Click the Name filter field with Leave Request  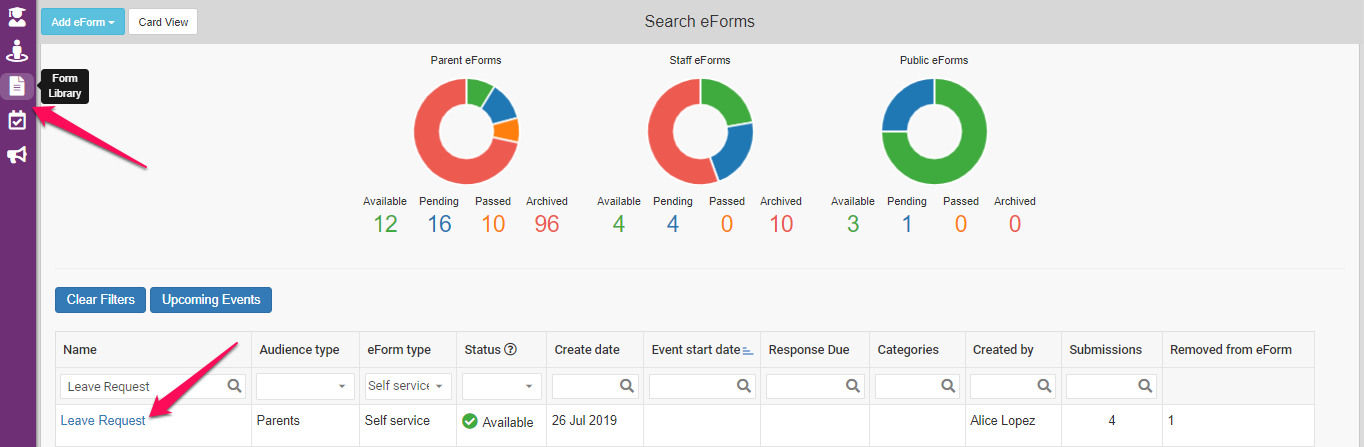153,386
